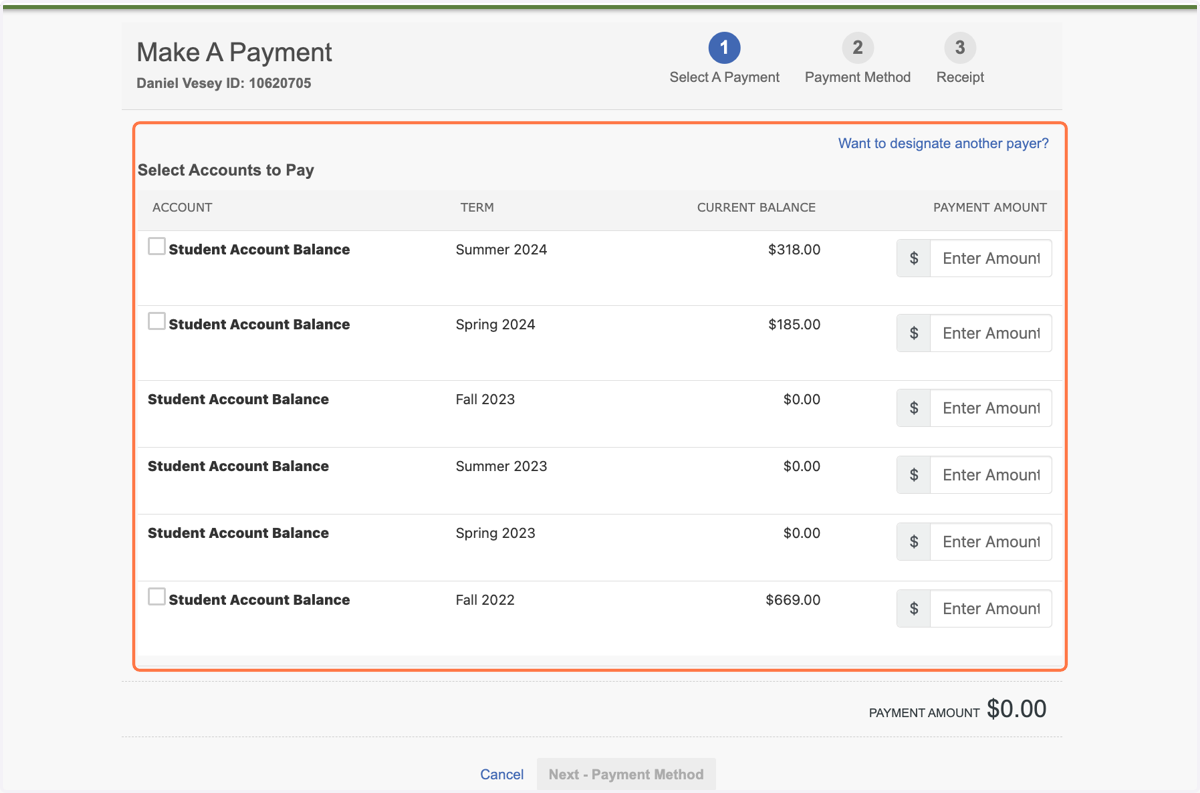This screenshot has width=1200, height=793.
Task: Click the PAYMENT AMOUNT column header
Action: (990, 208)
